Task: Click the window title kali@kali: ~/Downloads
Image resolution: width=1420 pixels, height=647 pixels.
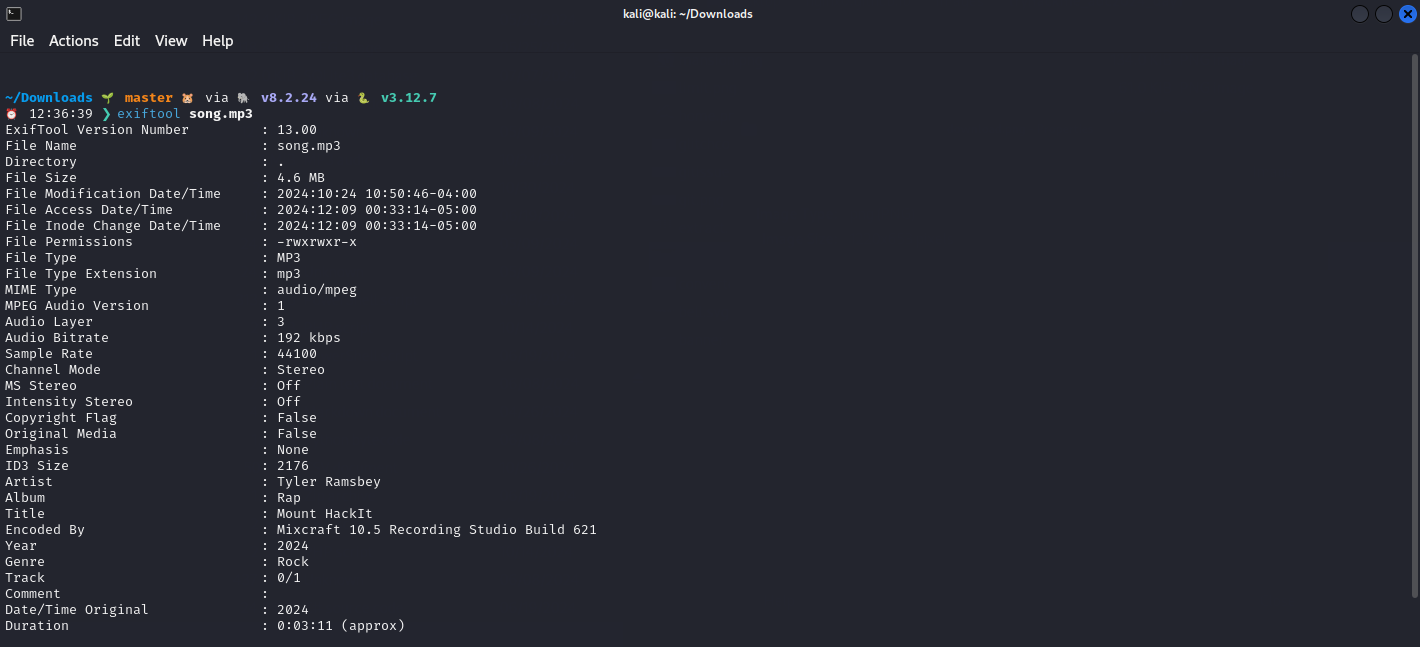Action: point(686,14)
